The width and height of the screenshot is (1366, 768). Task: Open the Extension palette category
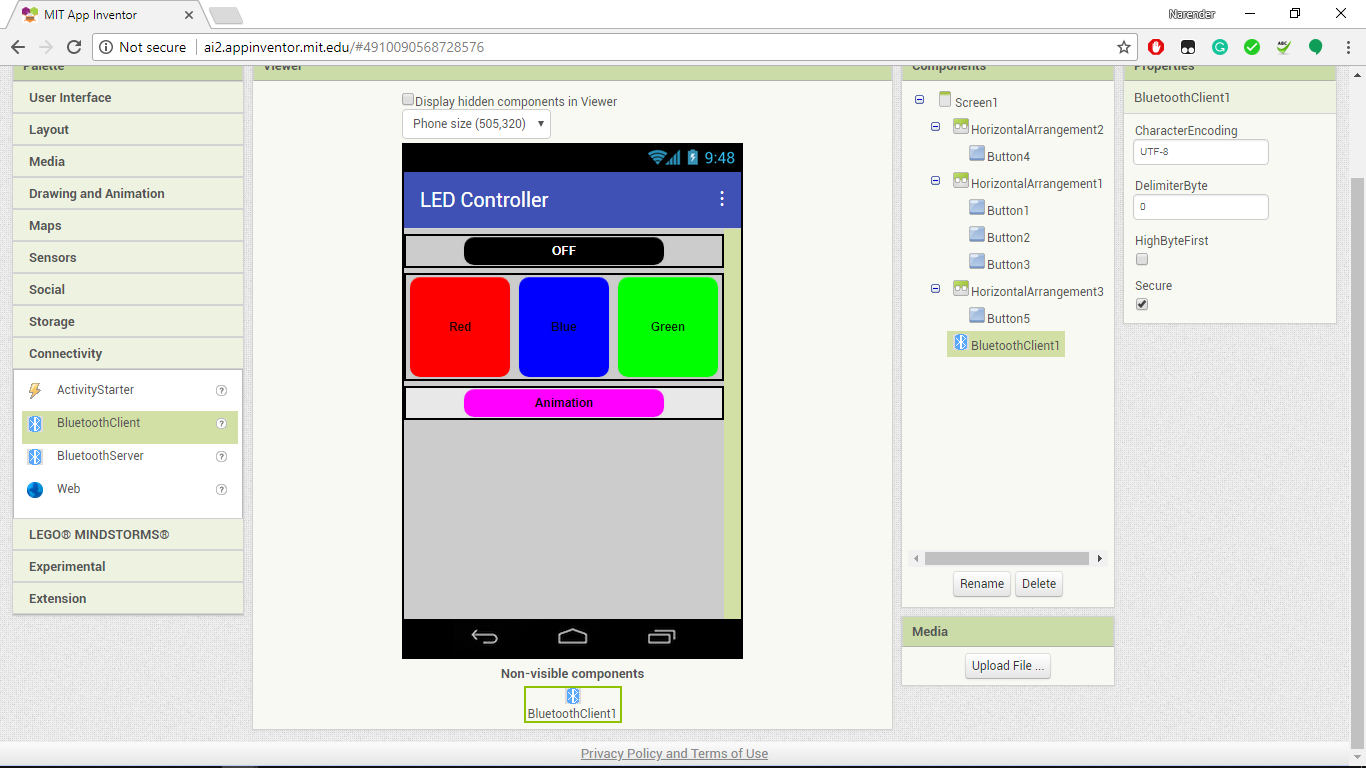click(x=128, y=599)
